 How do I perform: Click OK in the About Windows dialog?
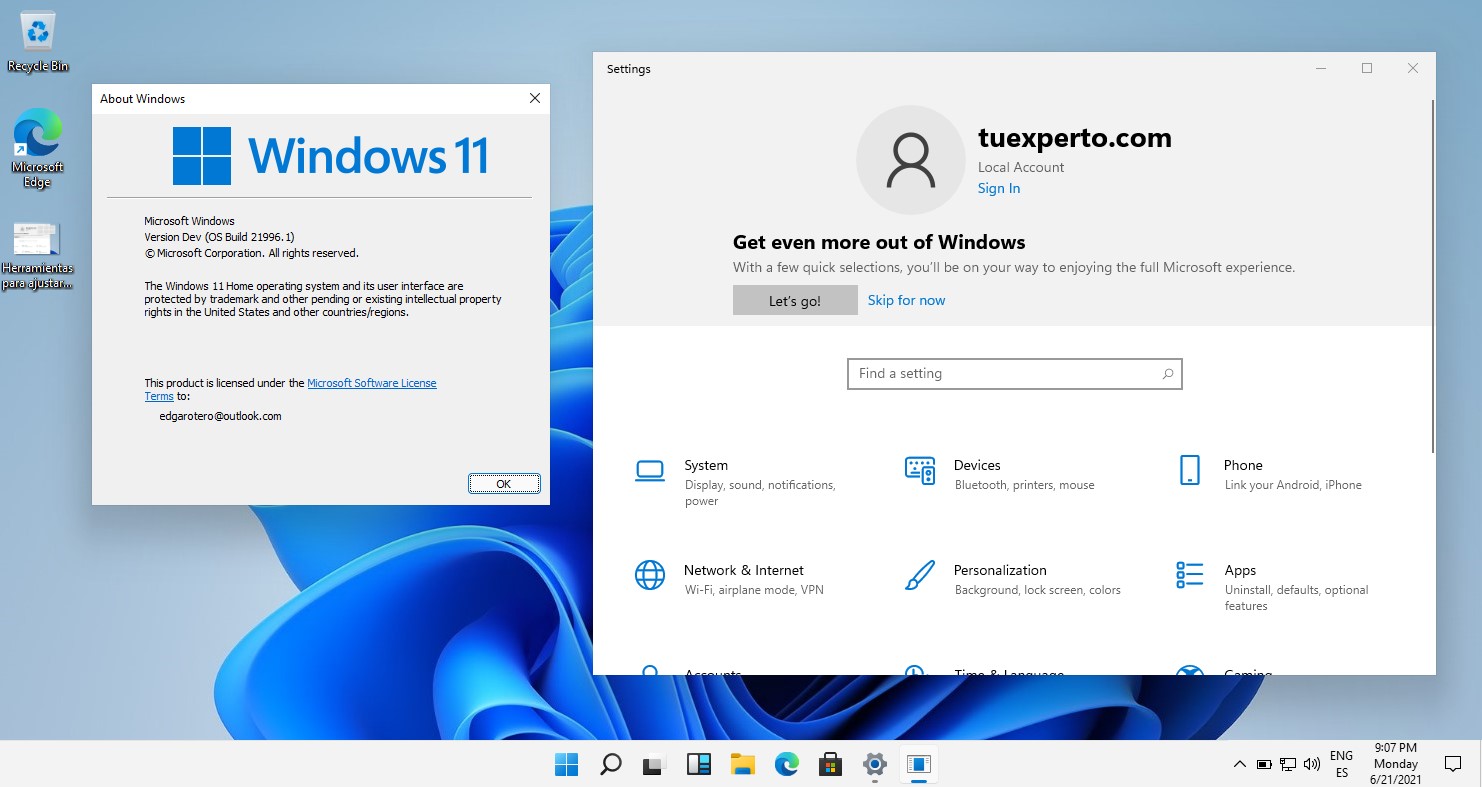[504, 483]
